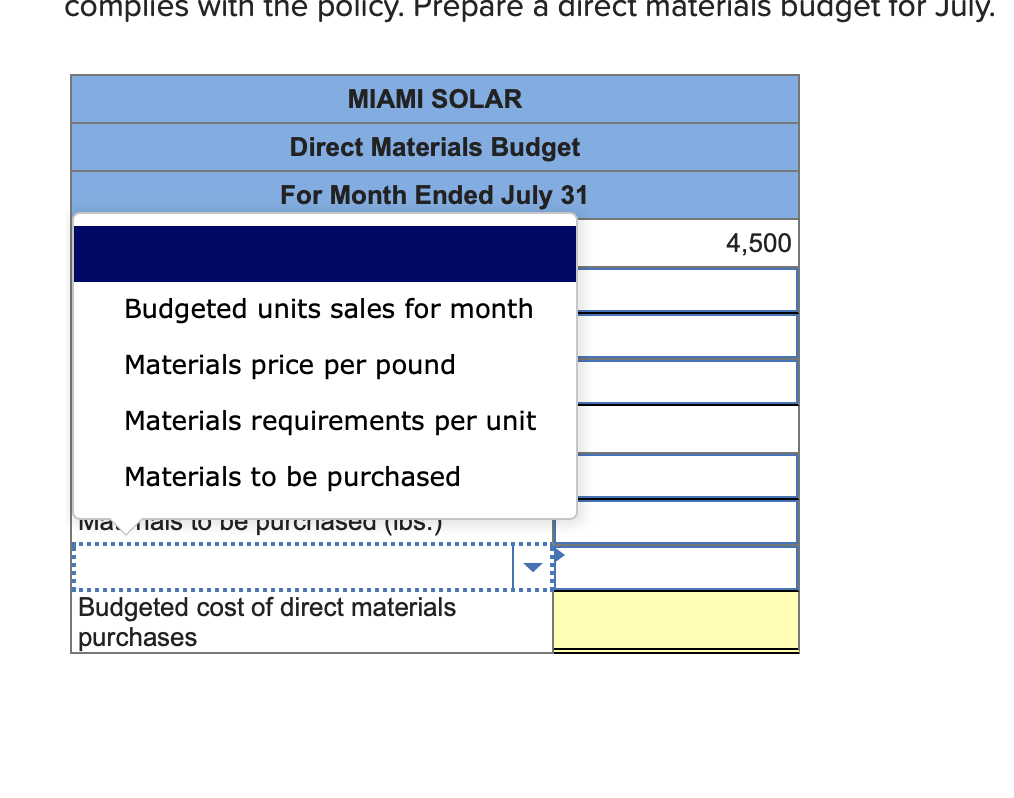Pick "Materials requirements per unit" option
This screenshot has height=798, width=1014.
click(x=330, y=421)
